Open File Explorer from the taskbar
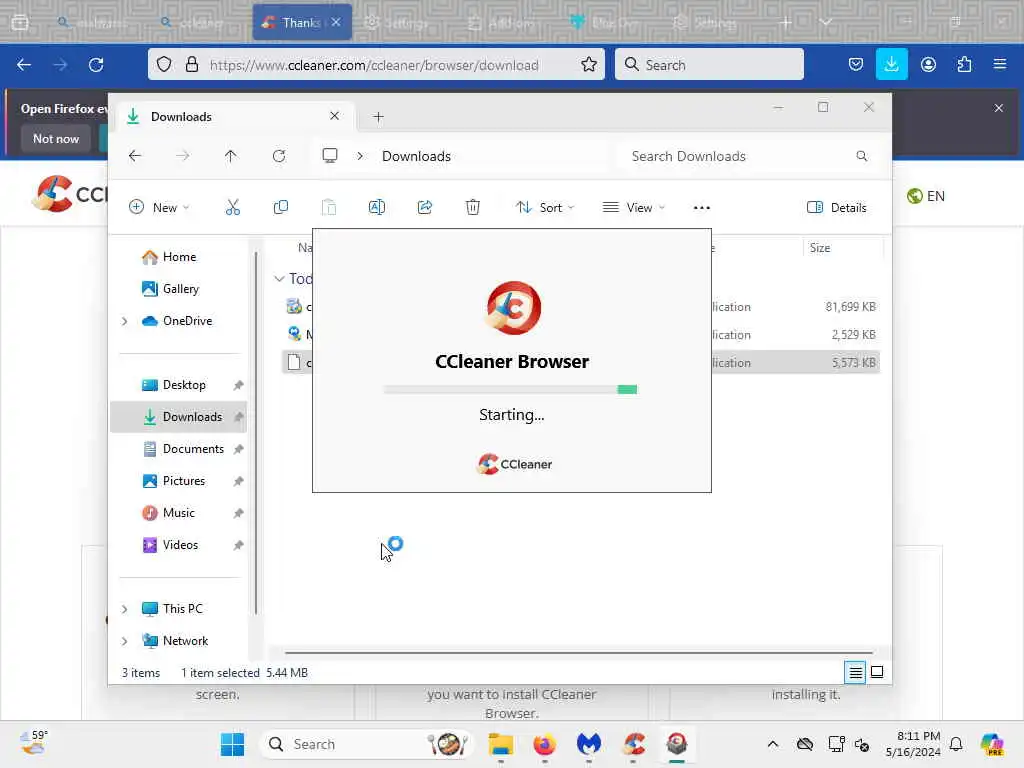This screenshot has height=768, width=1024. coord(501,744)
